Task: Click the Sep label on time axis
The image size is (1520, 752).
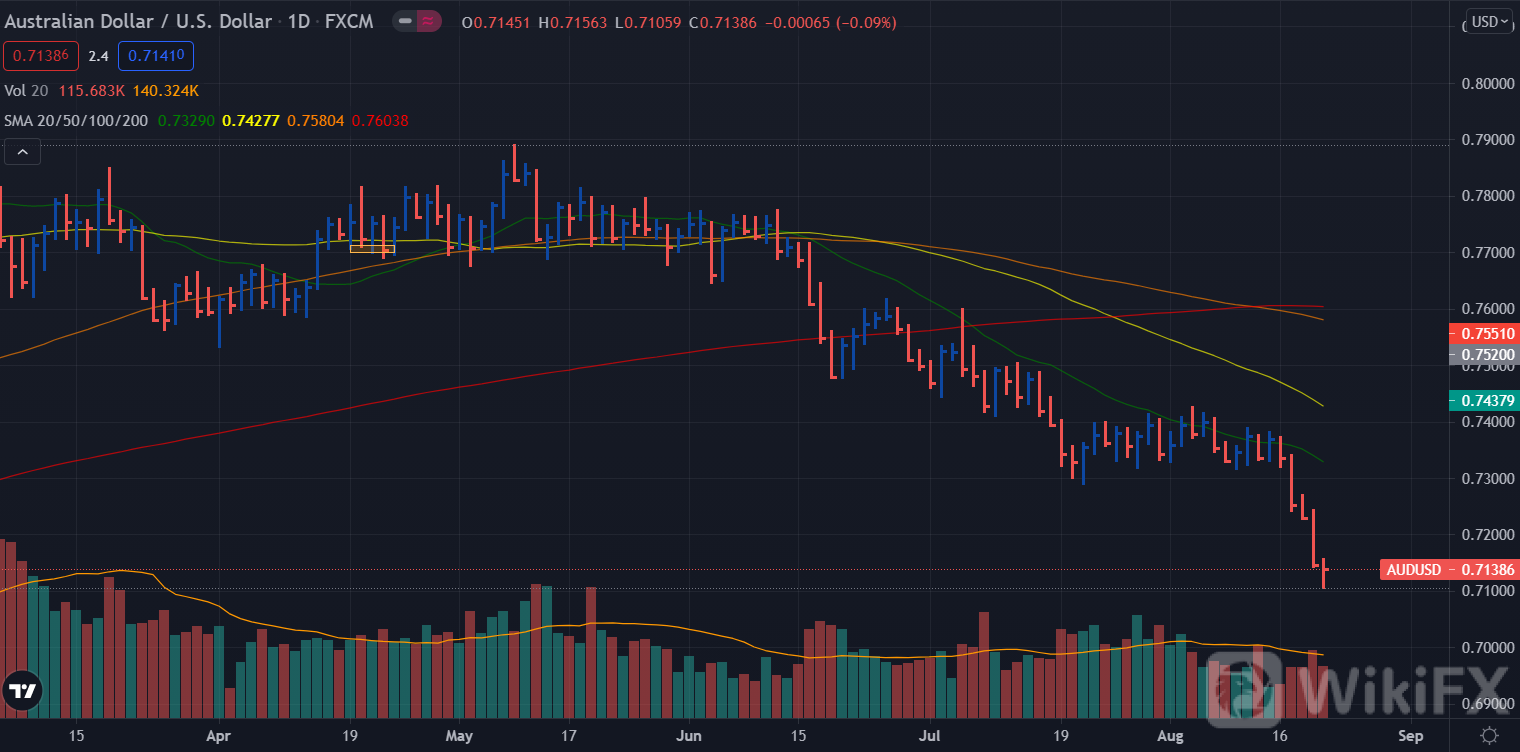Action: (x=1410, y=736)
